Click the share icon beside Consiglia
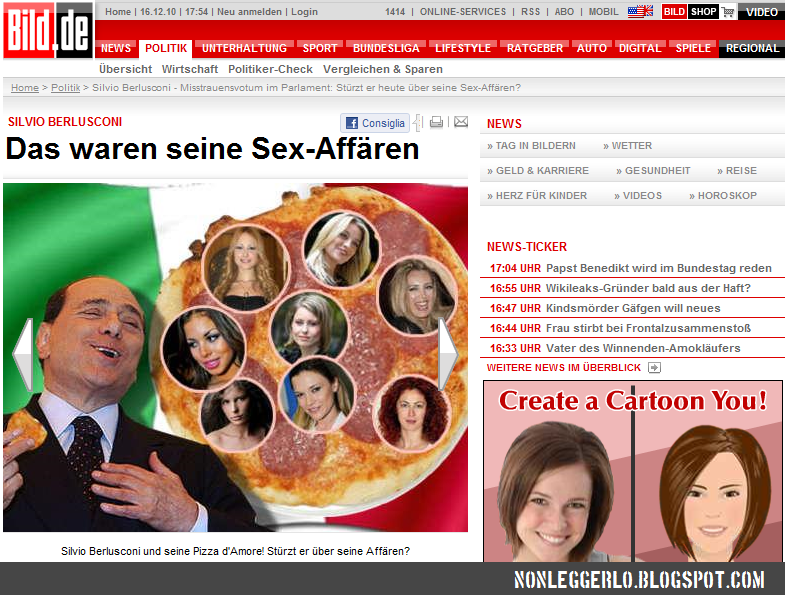Viewport: 785px width, 595px height. [418, 123]
